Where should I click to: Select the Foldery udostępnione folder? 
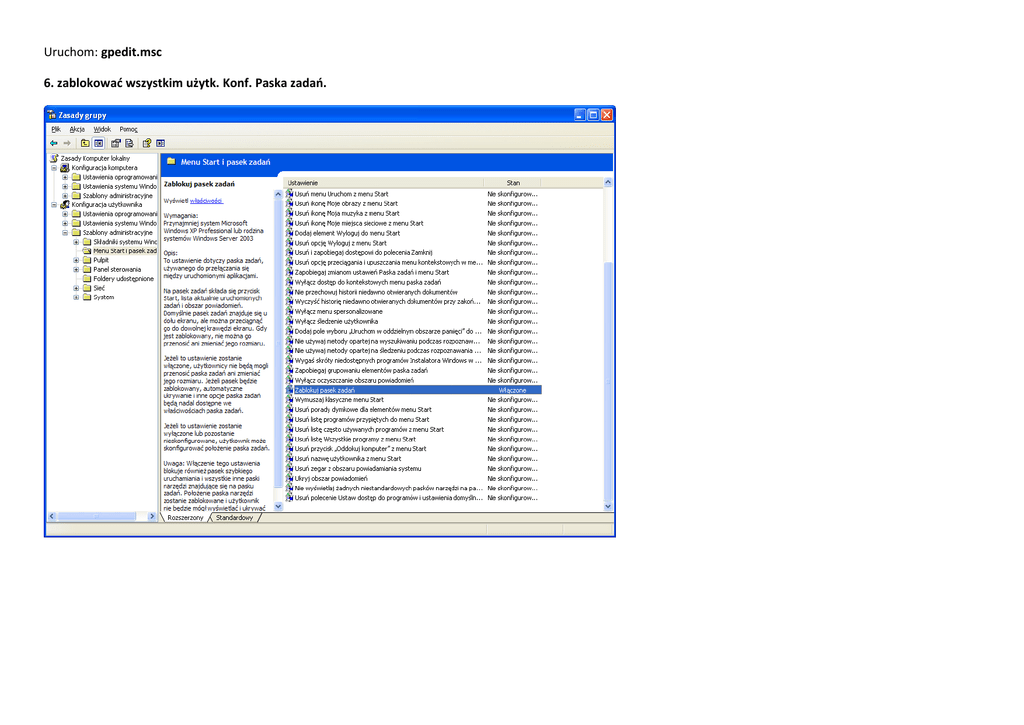point(121,279)
